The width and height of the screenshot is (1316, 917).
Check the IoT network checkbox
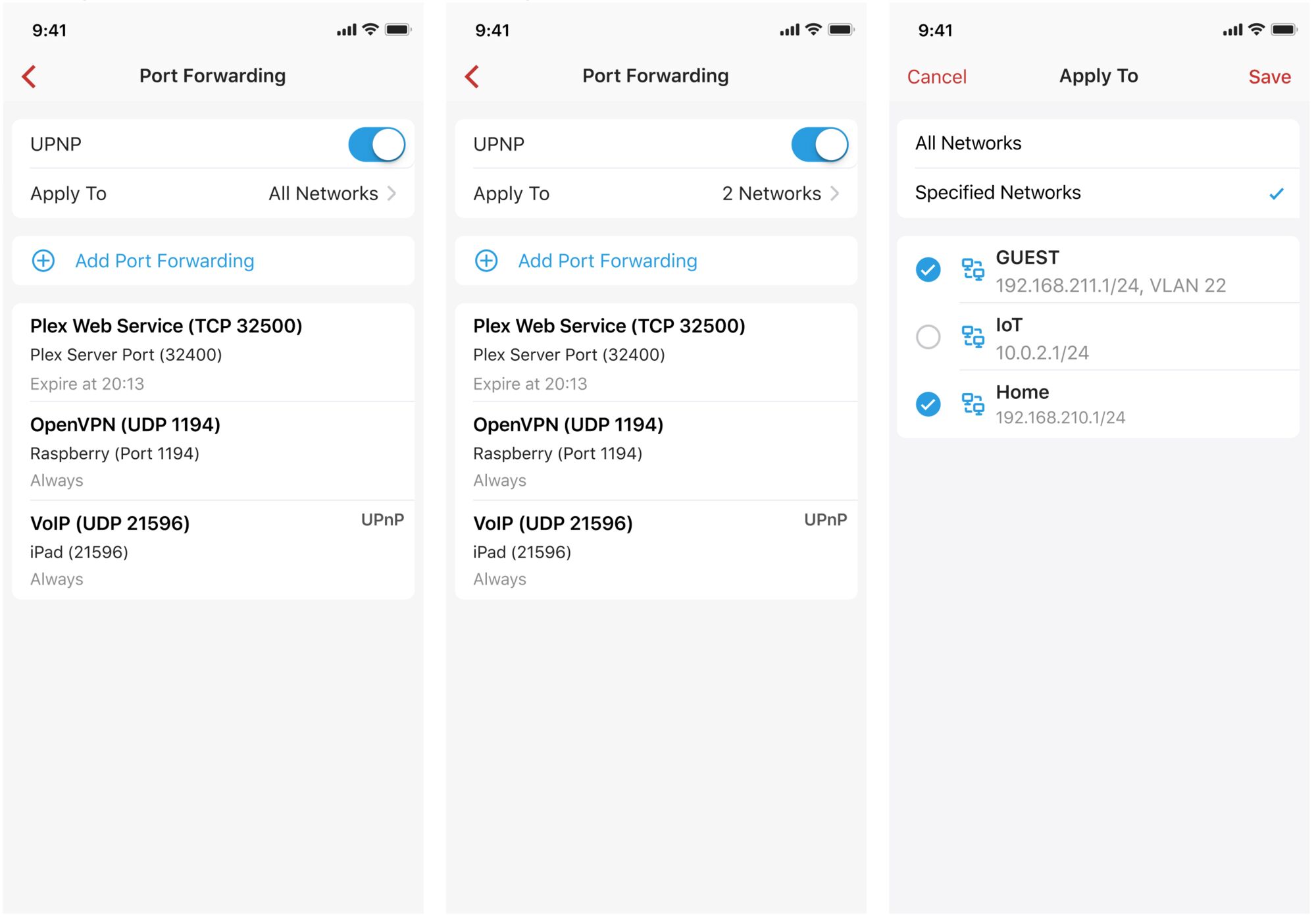928,337
